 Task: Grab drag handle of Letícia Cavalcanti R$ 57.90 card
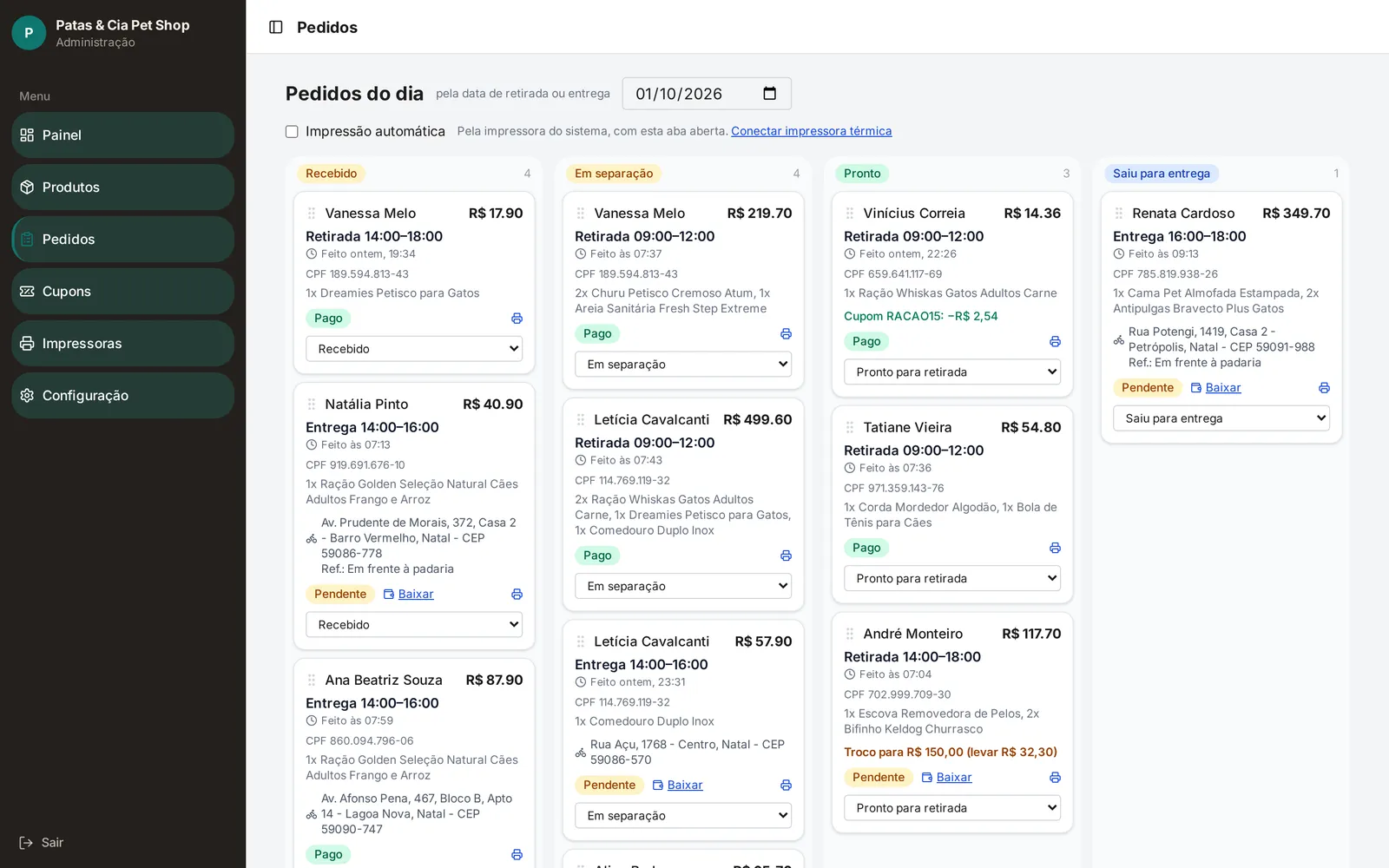(581, 641)
